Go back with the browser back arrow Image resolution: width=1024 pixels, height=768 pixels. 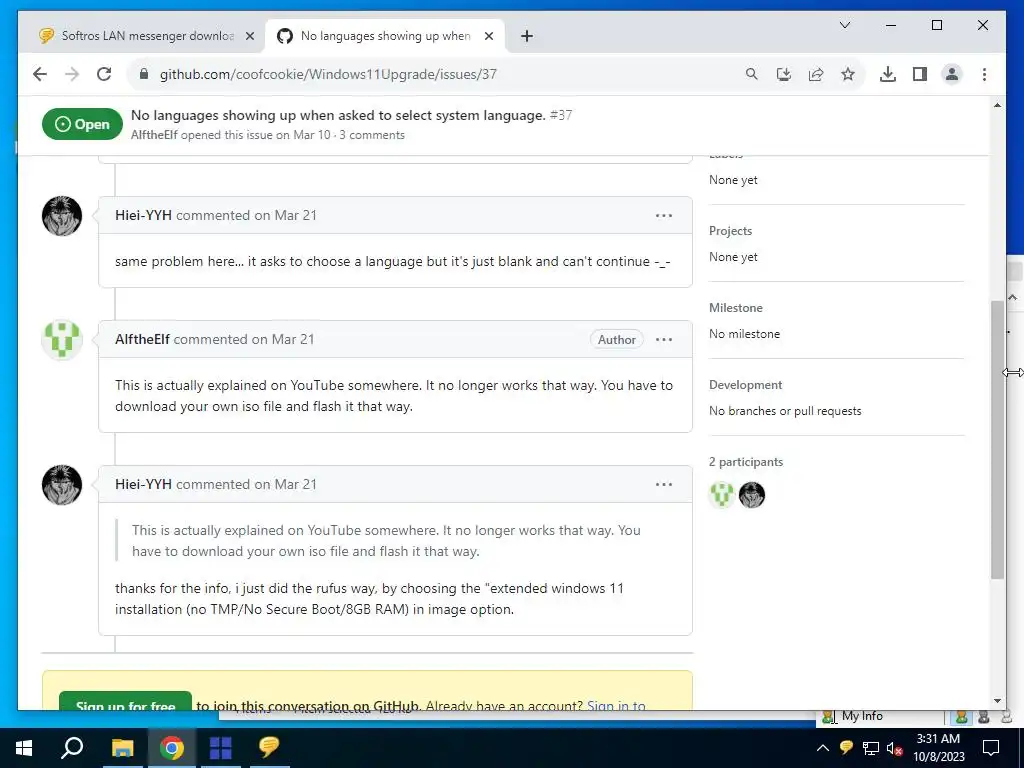[x=40, y=74]
